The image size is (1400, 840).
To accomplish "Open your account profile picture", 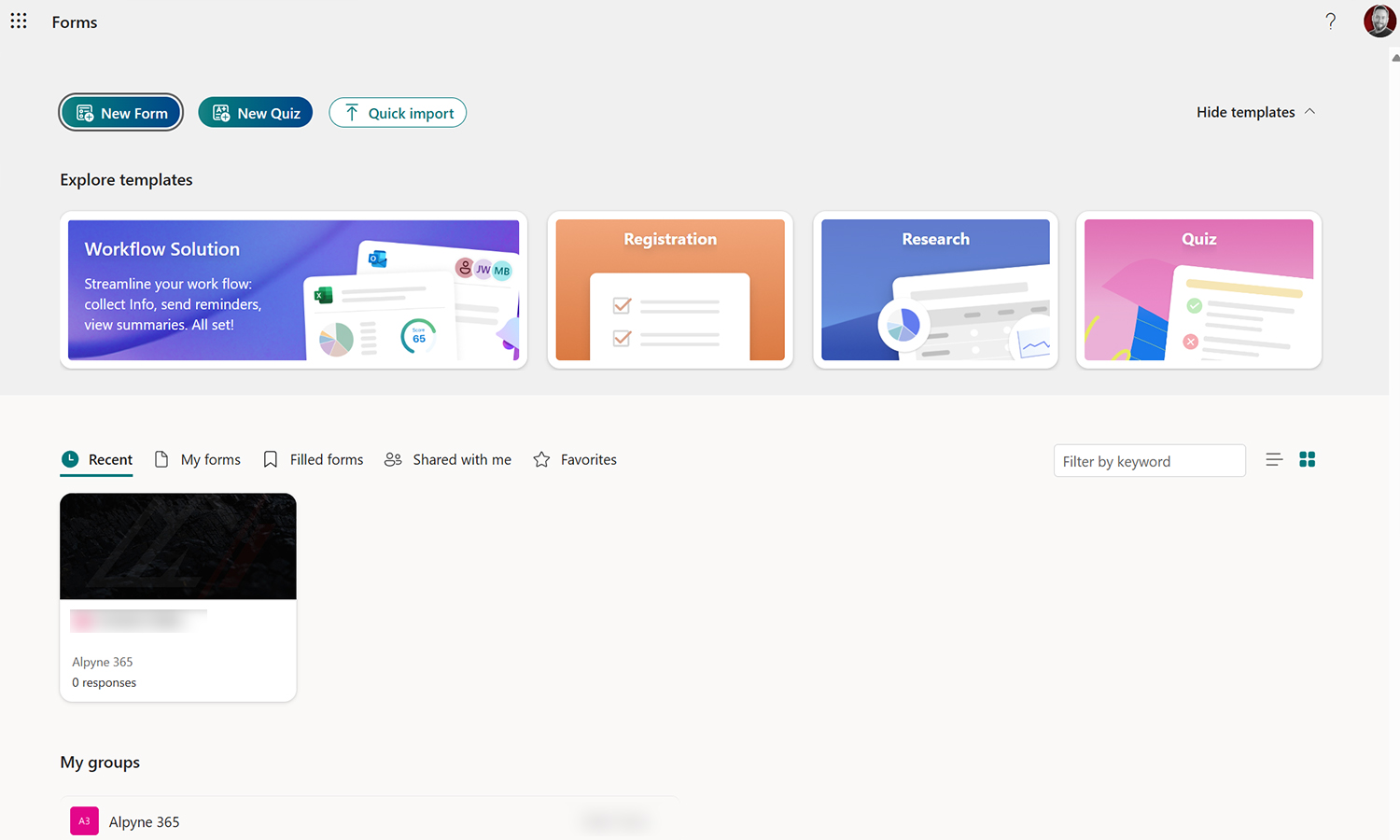I will tap(1379, 21).
